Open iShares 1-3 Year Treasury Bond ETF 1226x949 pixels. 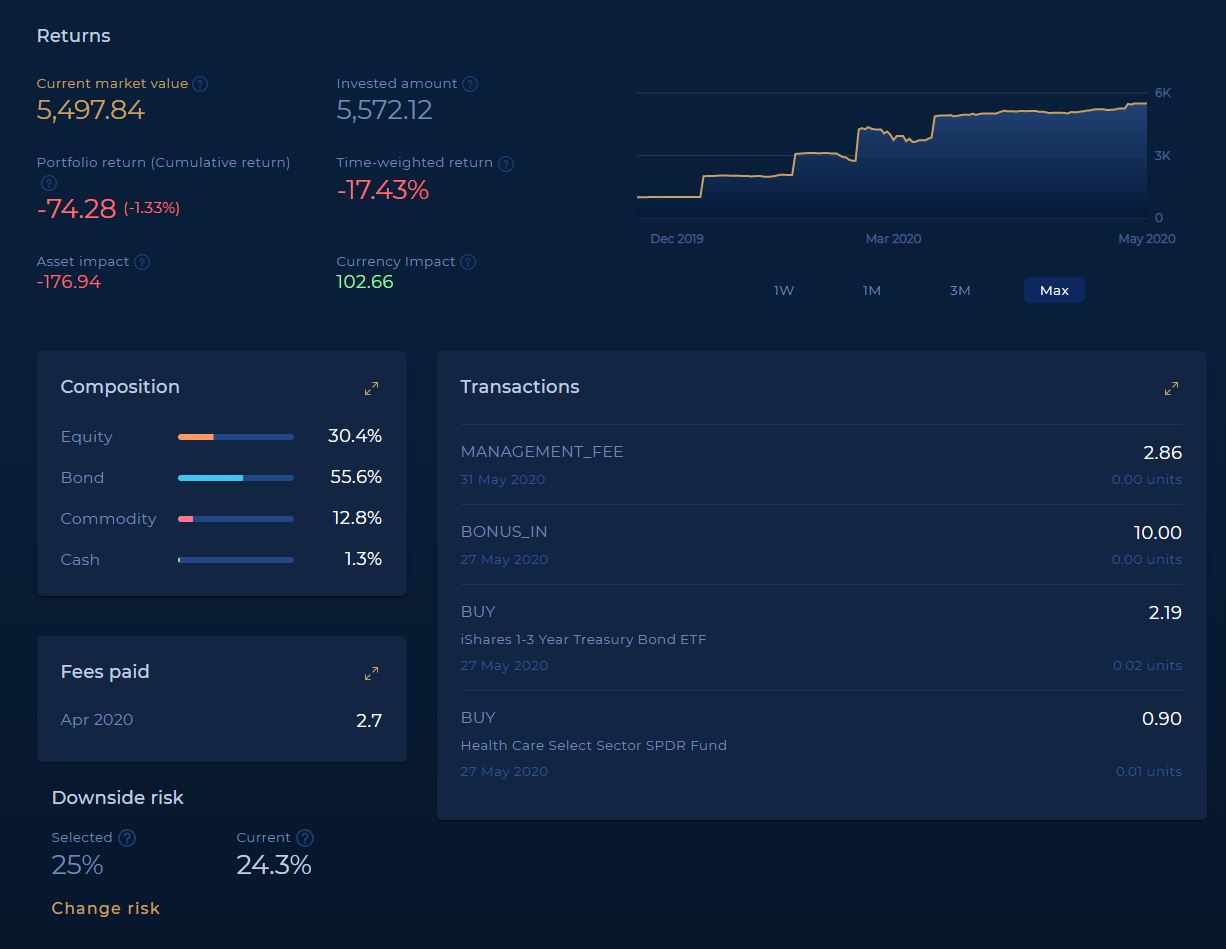583,639
